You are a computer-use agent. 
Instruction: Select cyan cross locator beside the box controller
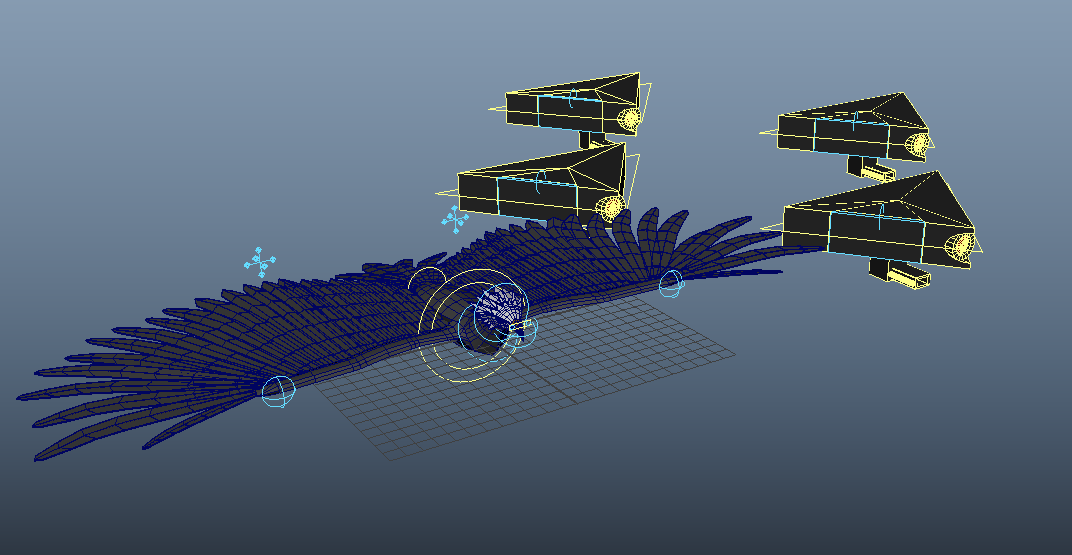455,219
